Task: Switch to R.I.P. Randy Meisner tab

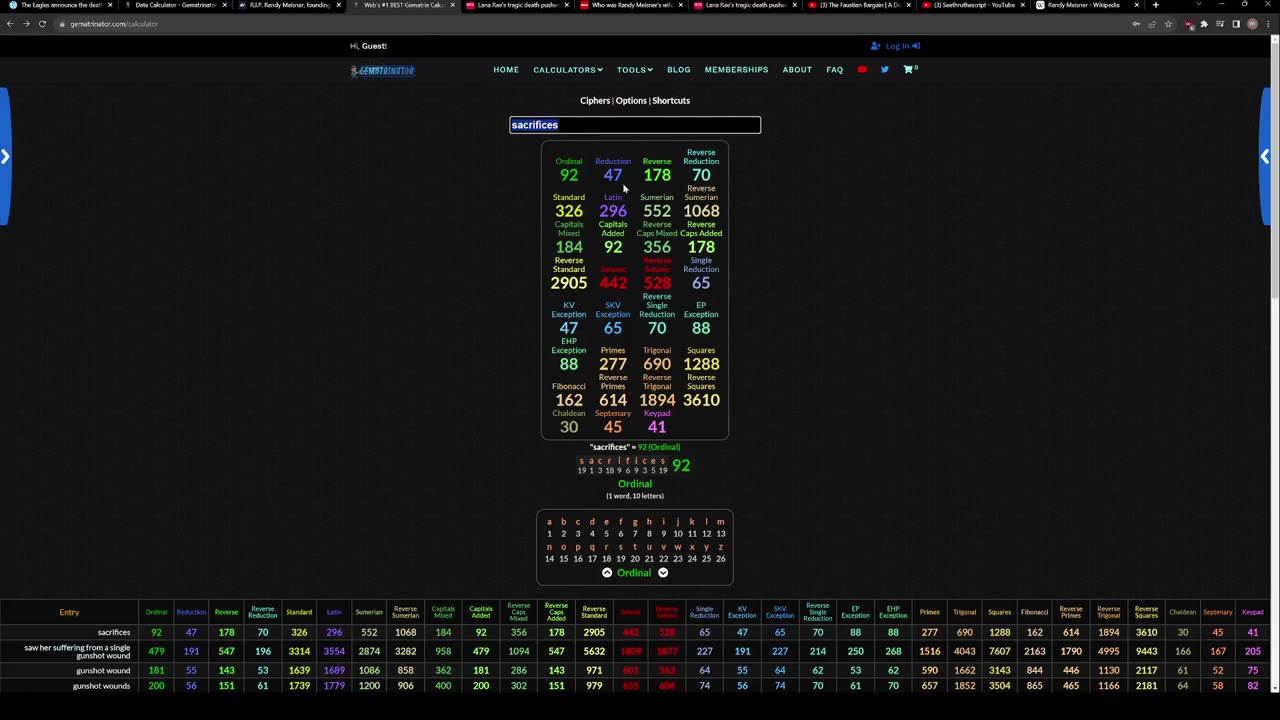Action: pyautogui.click(x=289, y=5)
